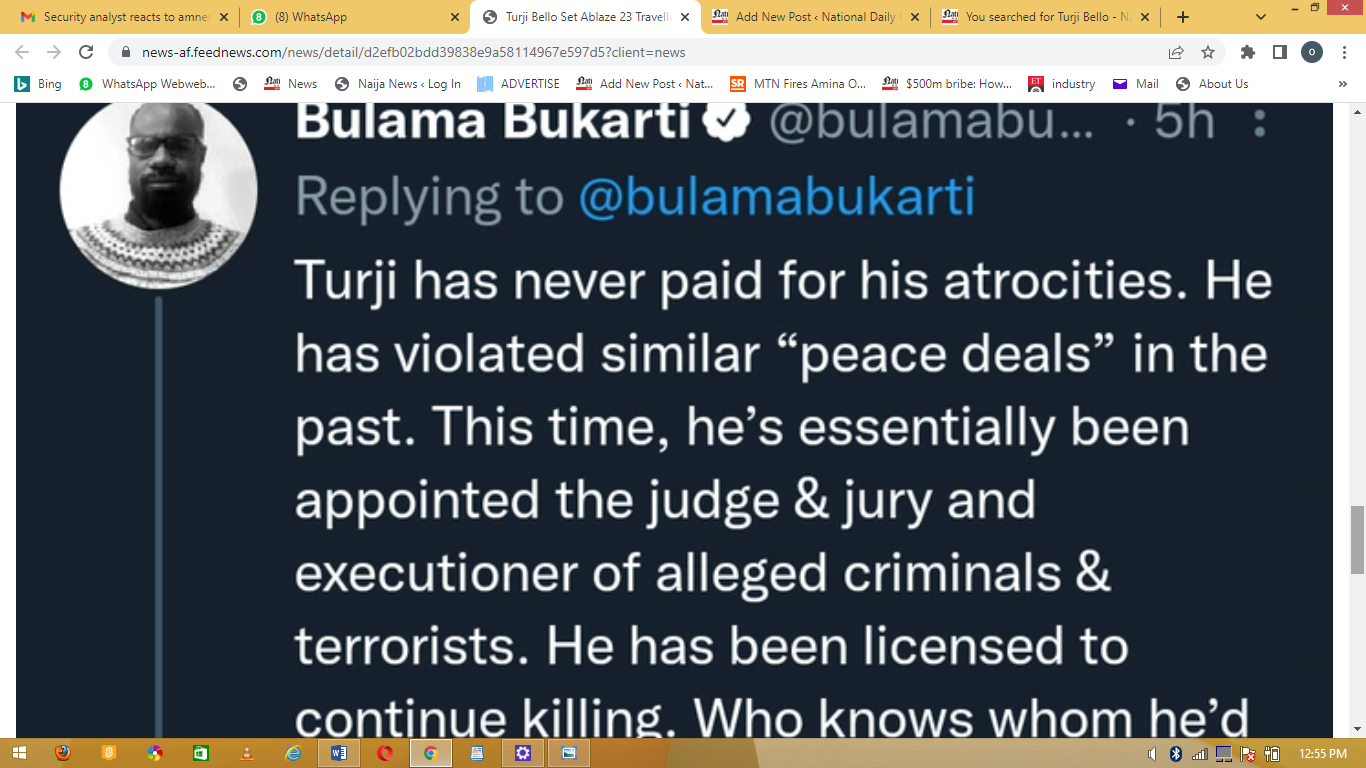Open the @bulamabukarti mention link

[776, 196]
